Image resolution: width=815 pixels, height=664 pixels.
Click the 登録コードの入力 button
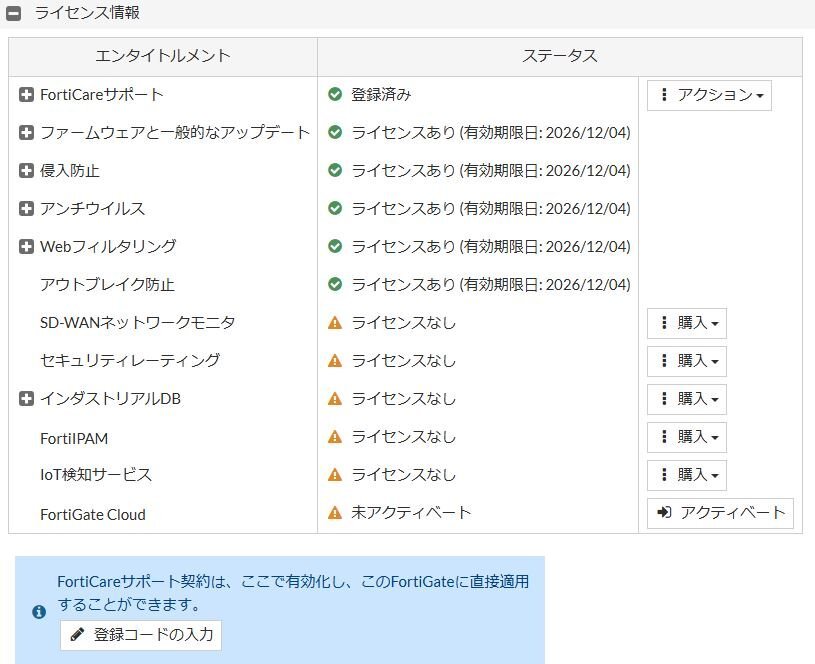140,634
